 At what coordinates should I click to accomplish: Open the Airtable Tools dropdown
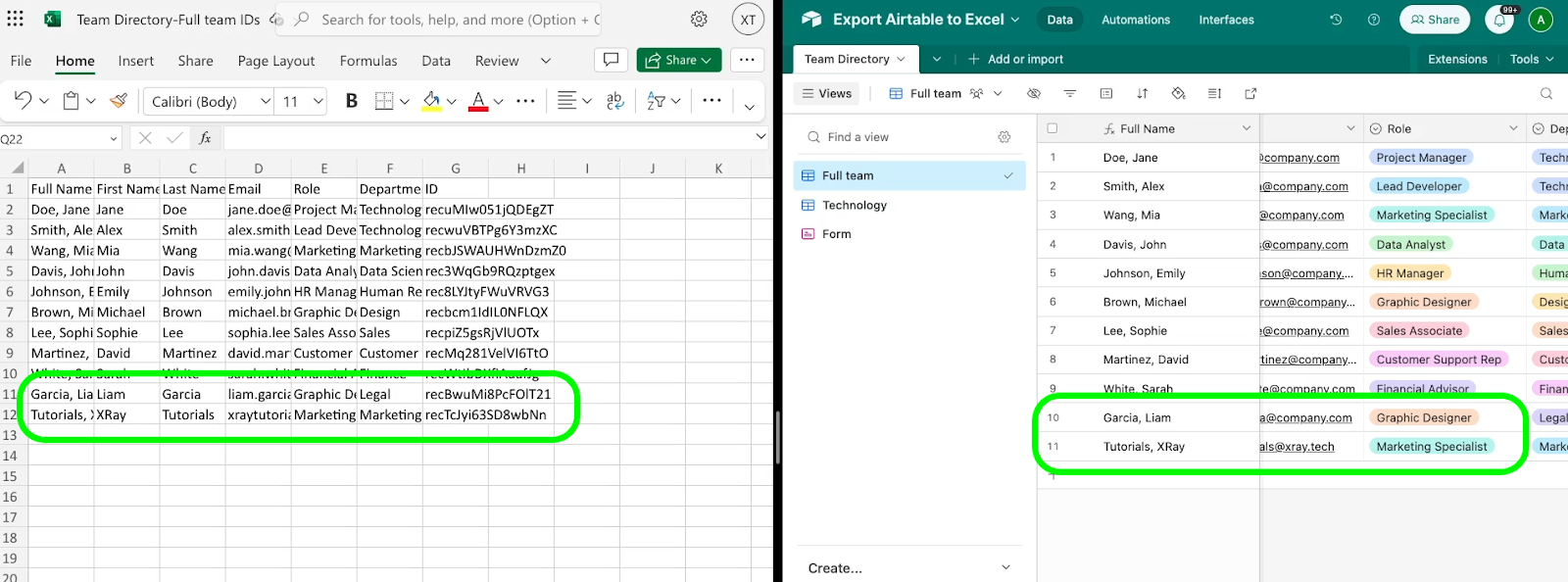click(1532, 59)
